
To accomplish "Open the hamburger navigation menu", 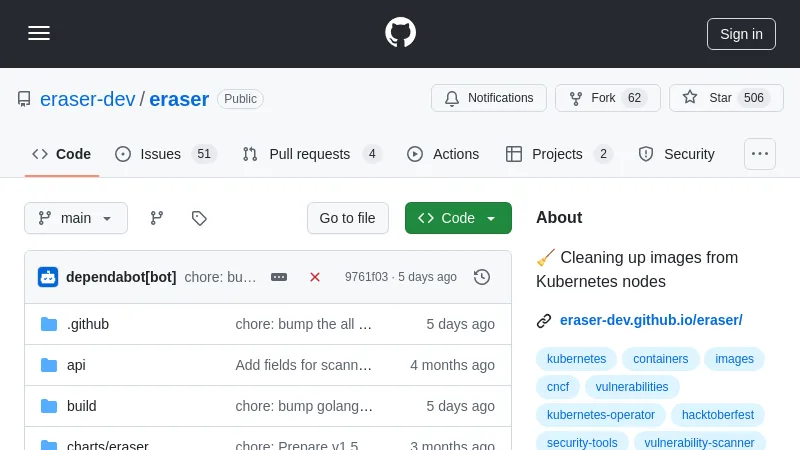I will pos(39,33).
